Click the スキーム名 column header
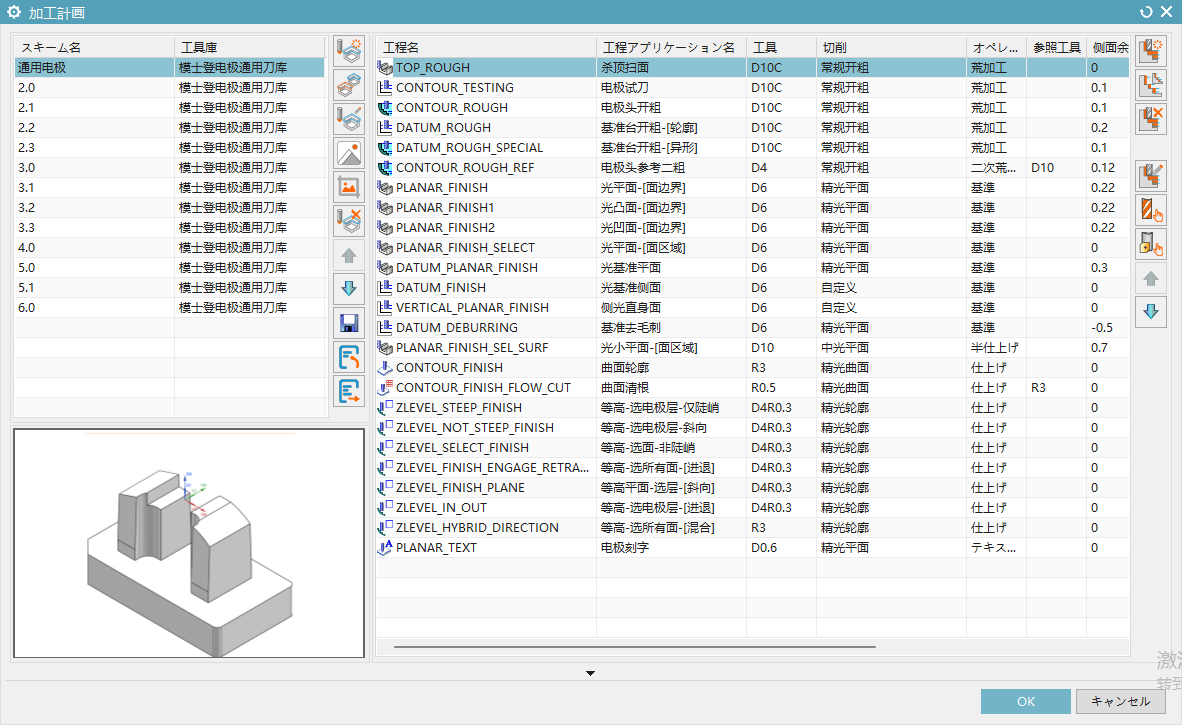 click(x=94, y=47)
